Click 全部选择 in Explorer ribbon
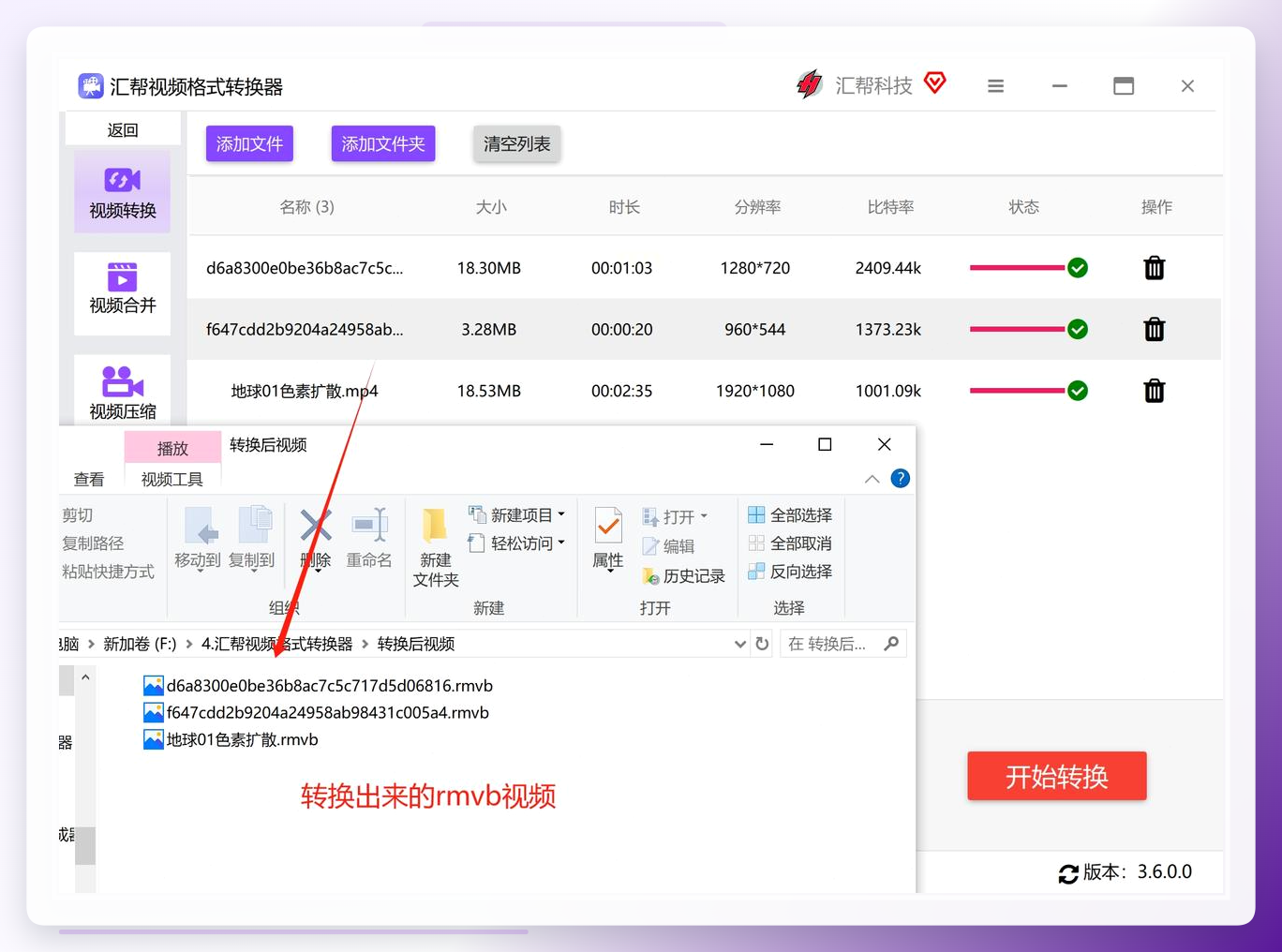 click(790, 514)
